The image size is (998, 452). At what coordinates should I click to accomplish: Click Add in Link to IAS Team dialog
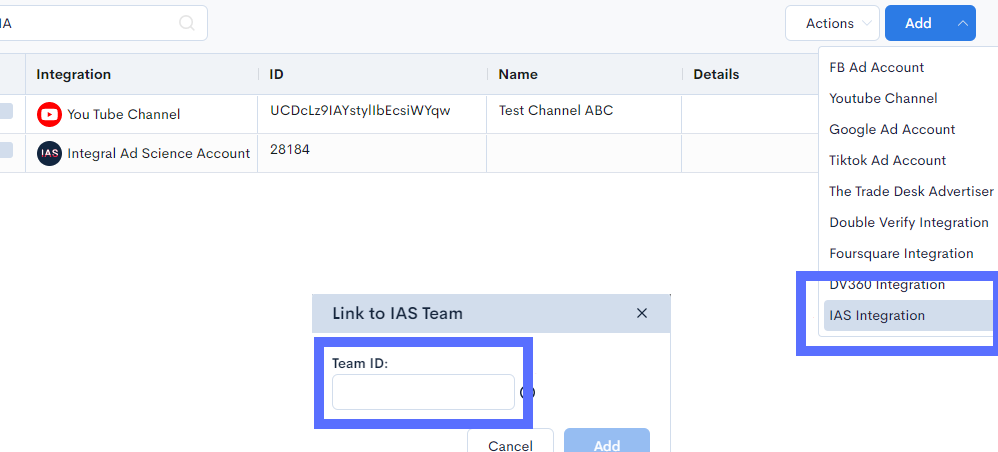607,441
